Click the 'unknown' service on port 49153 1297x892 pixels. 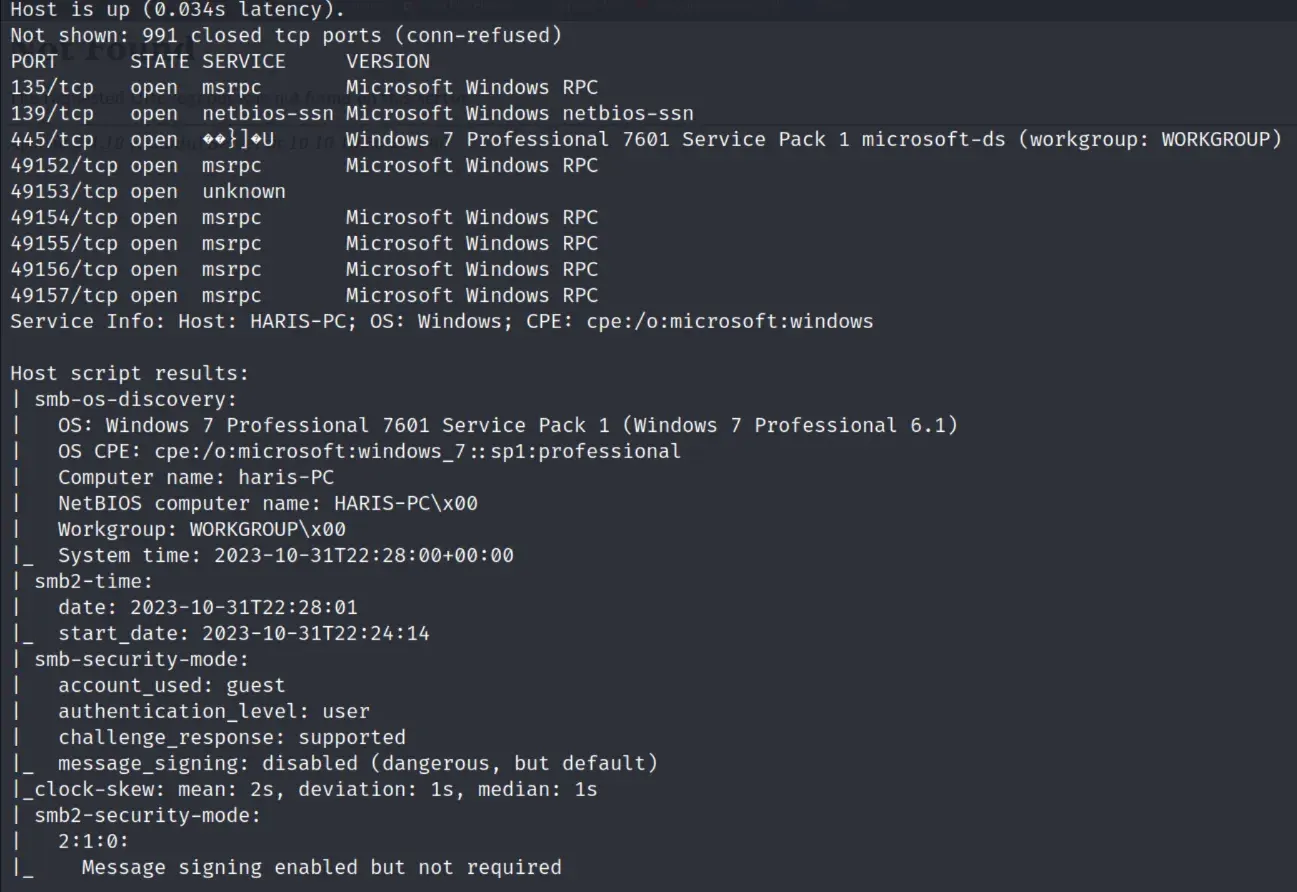pos(243,191)
